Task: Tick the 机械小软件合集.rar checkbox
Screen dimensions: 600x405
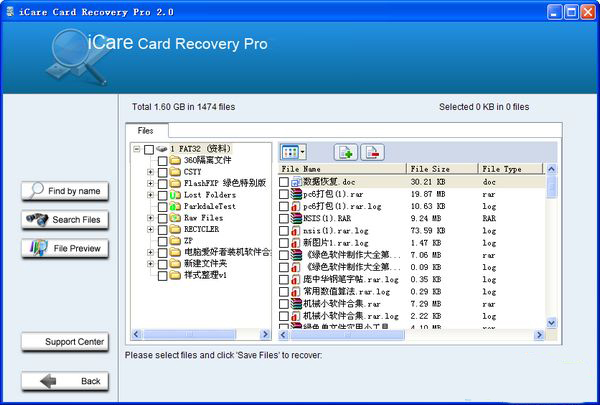Action: pos(284,304)
